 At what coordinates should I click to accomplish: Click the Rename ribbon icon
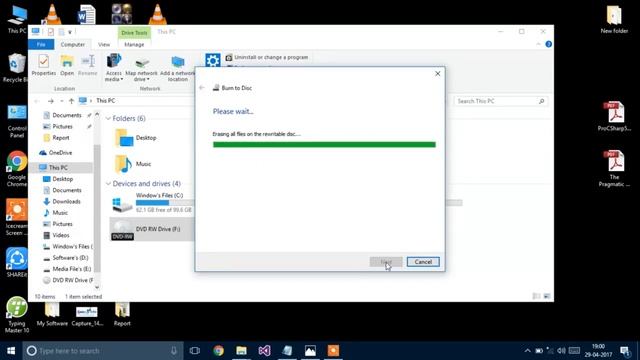coord(88,65)
